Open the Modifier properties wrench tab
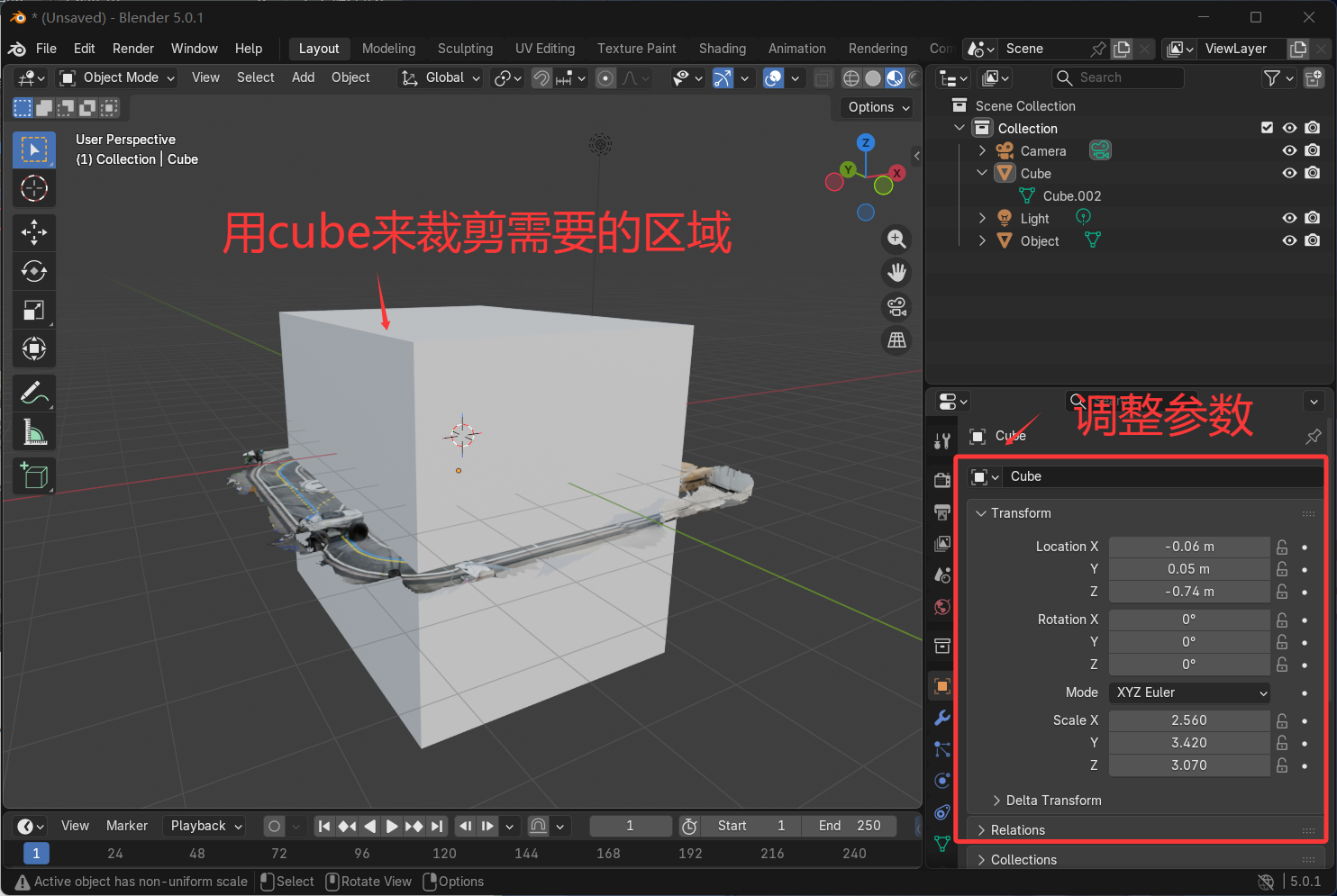This screenshot has height=896, width=1337. (x=941, y=718)
